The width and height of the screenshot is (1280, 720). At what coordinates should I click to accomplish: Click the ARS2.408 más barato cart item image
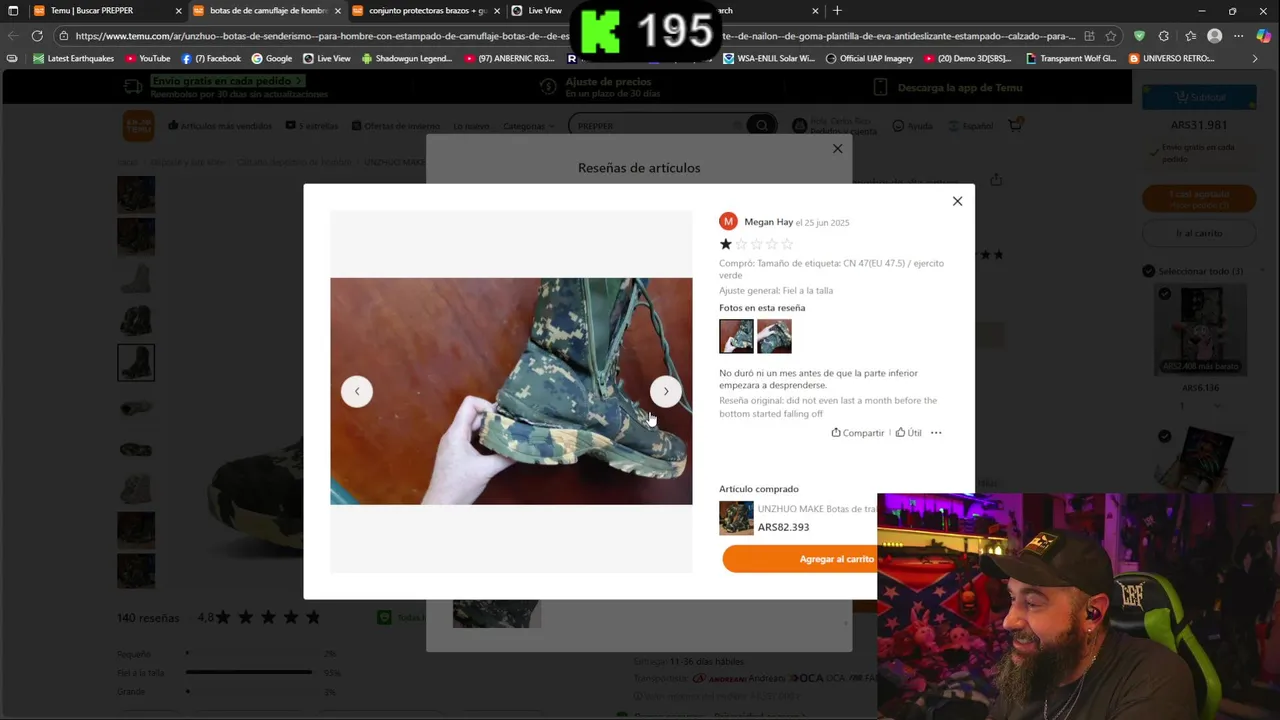[1201, 331]
